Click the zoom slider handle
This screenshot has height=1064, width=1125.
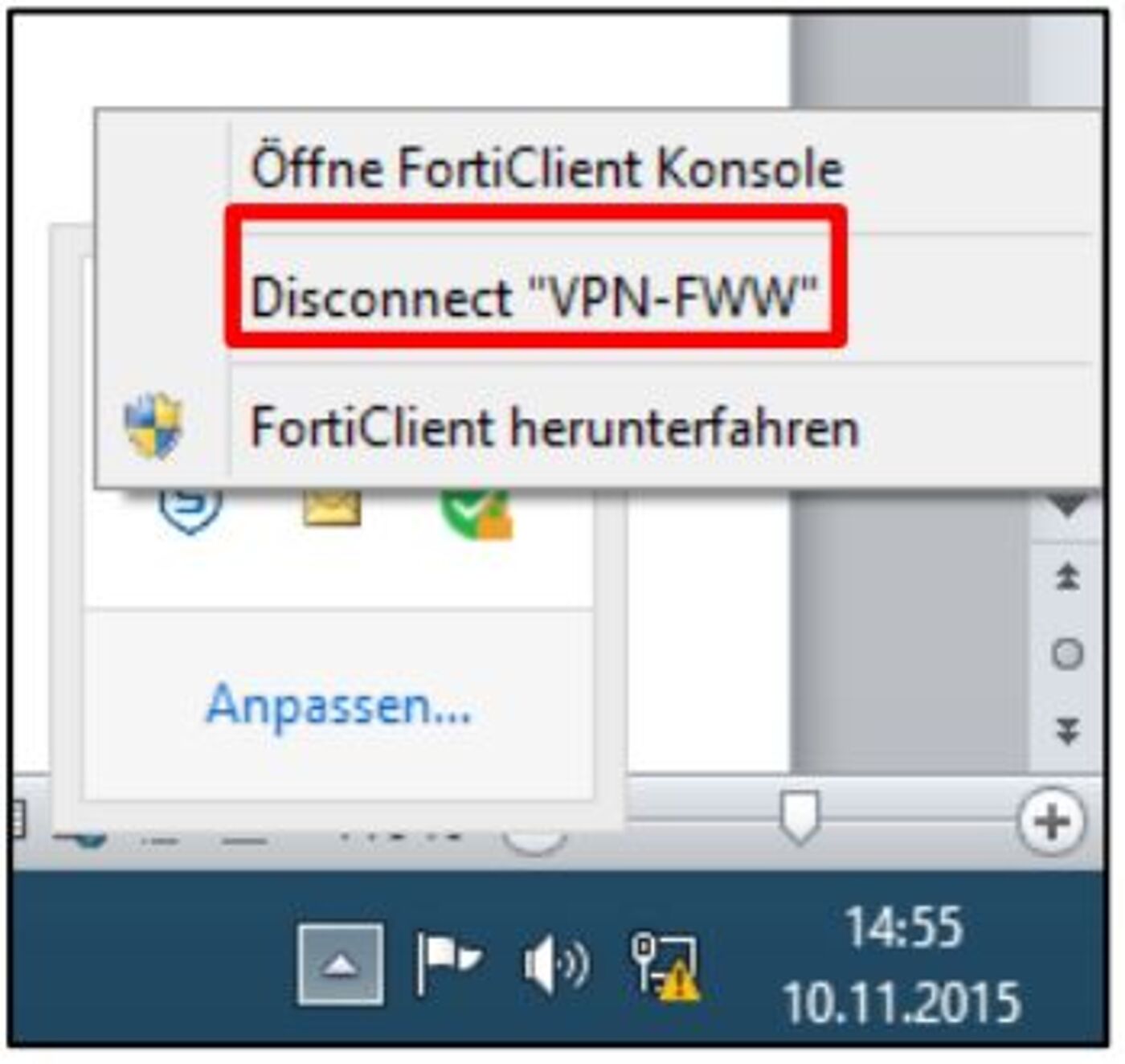[x=799, y=816]
